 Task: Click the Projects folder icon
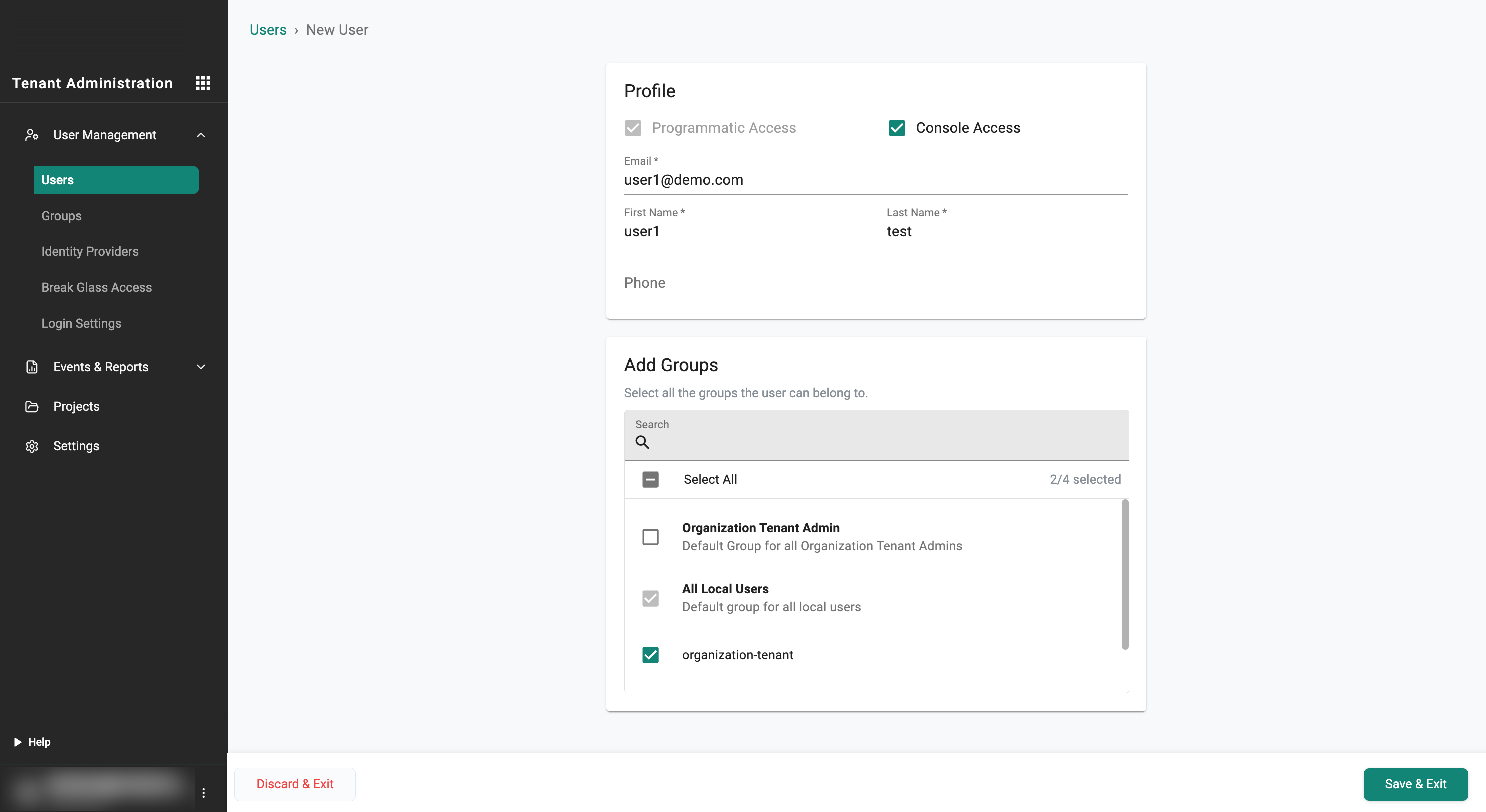pyautogui.click(x=31, y=406)
